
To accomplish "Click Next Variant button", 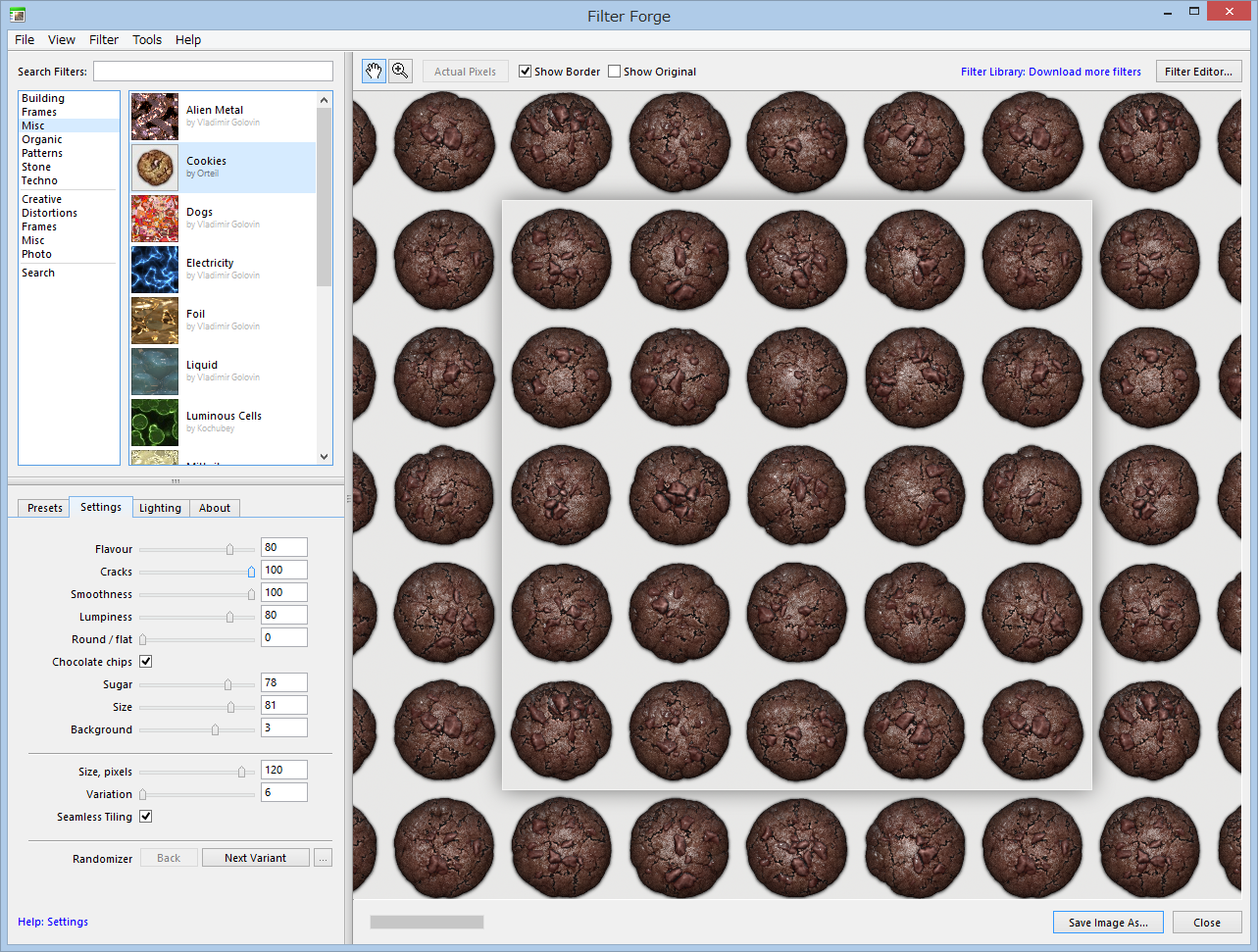I will [x=255, y=858].
